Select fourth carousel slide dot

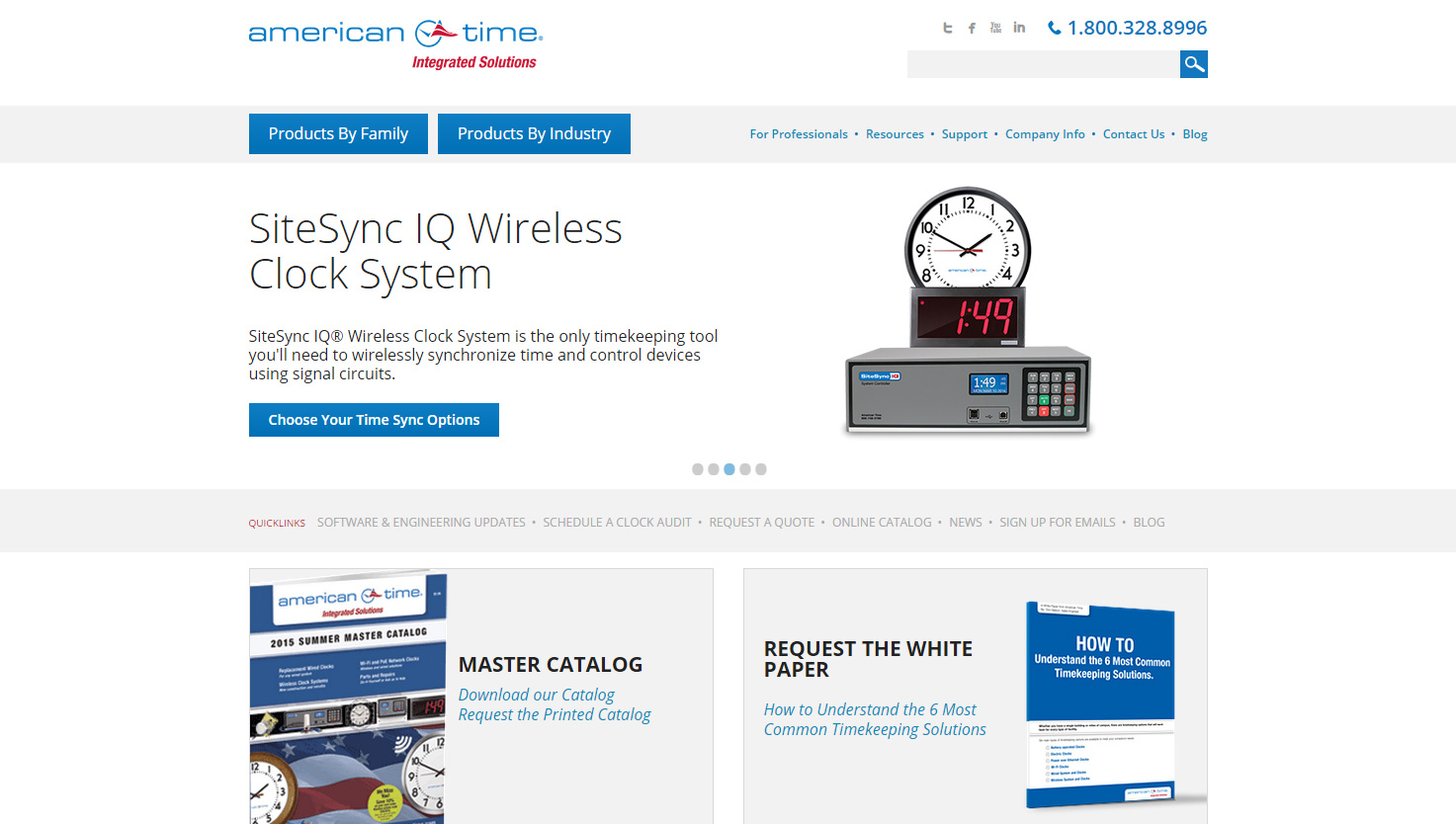pos(745,469)
